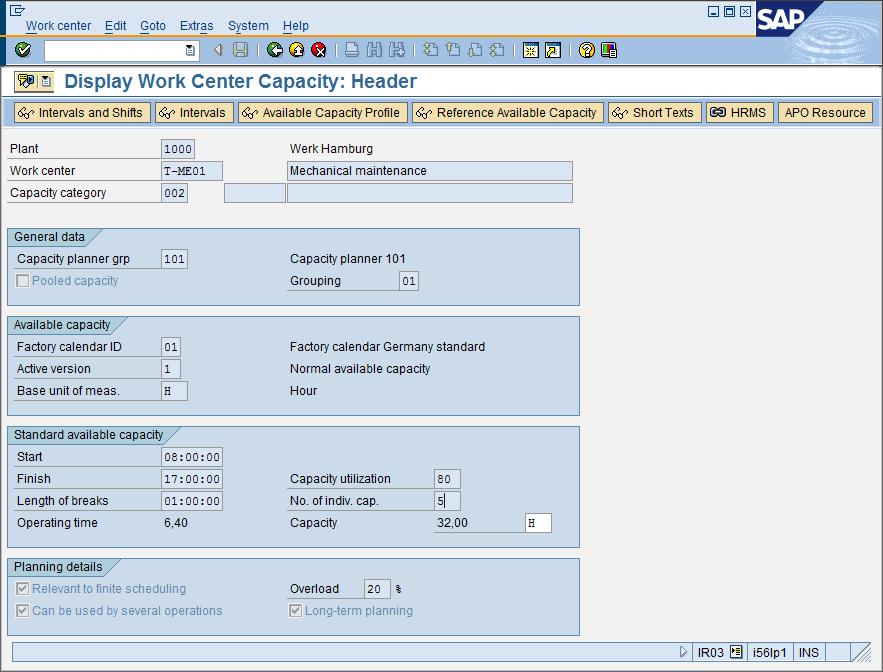Open the SAP window control menu icon

pyautogui.click(x=17, y=10)
